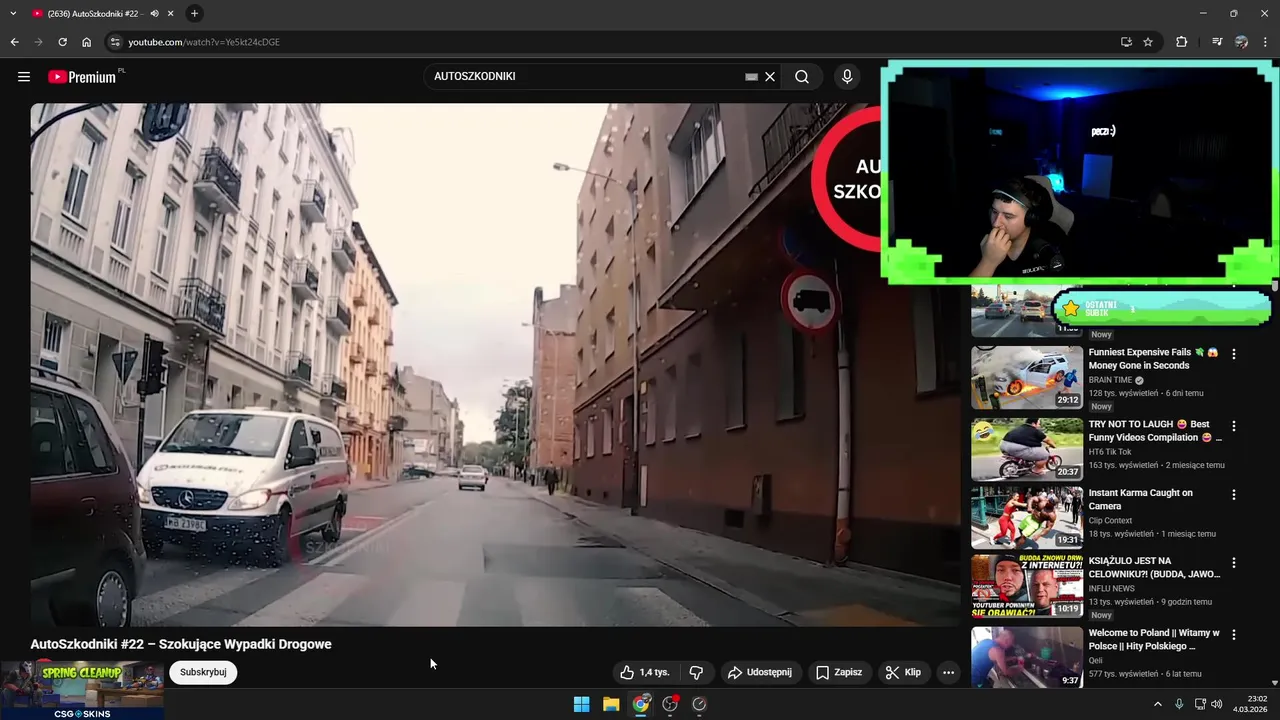Screen dimensions: 1280x720
Task: Open a new browser tab
Action: point(194,13)
